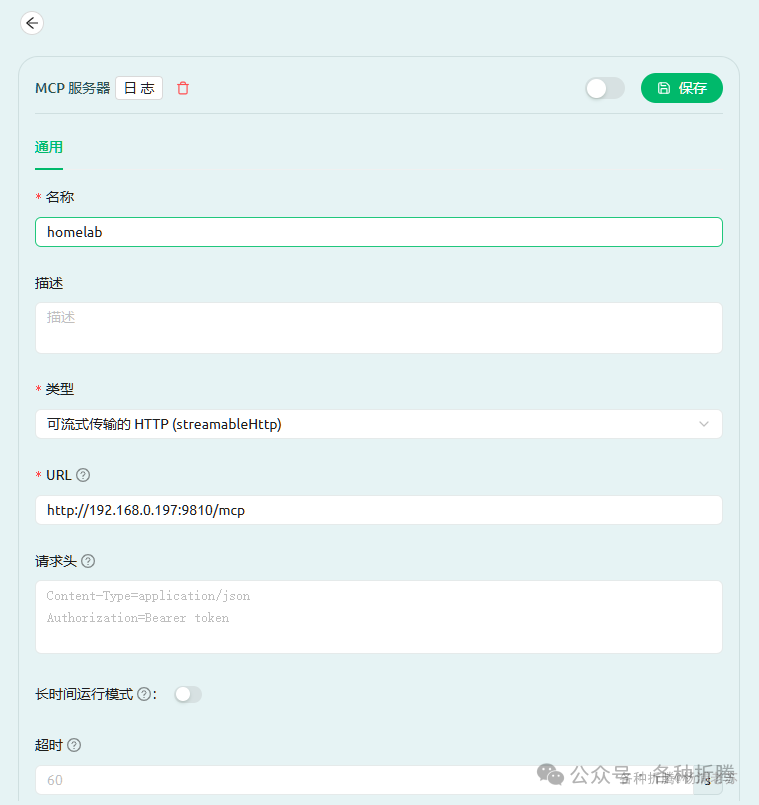Edit the URL field with 192.168.0.197
This screenshot has width=759, height=805.
coord(379,510)
